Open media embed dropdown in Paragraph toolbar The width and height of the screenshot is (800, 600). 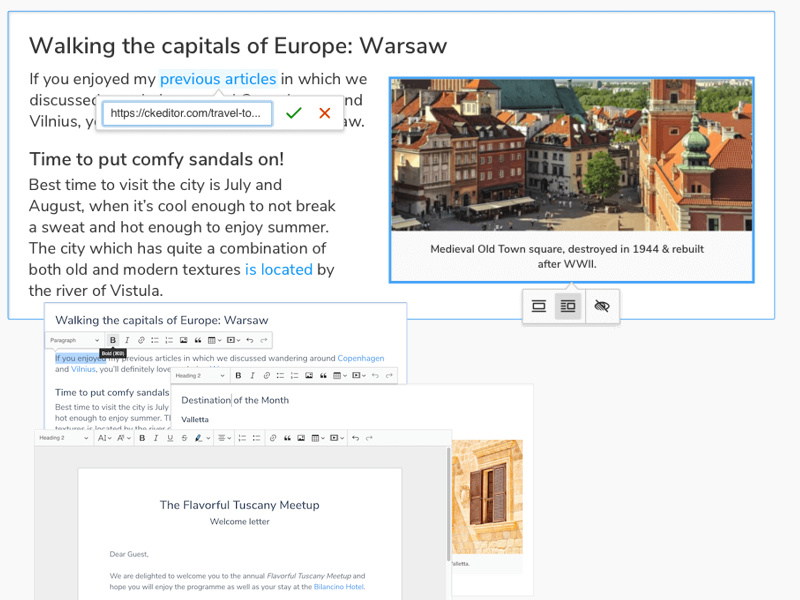click(234, 340)
